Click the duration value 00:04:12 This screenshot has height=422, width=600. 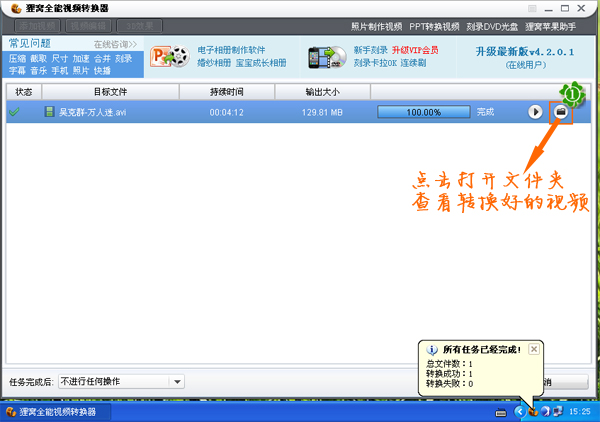(227, 112)
